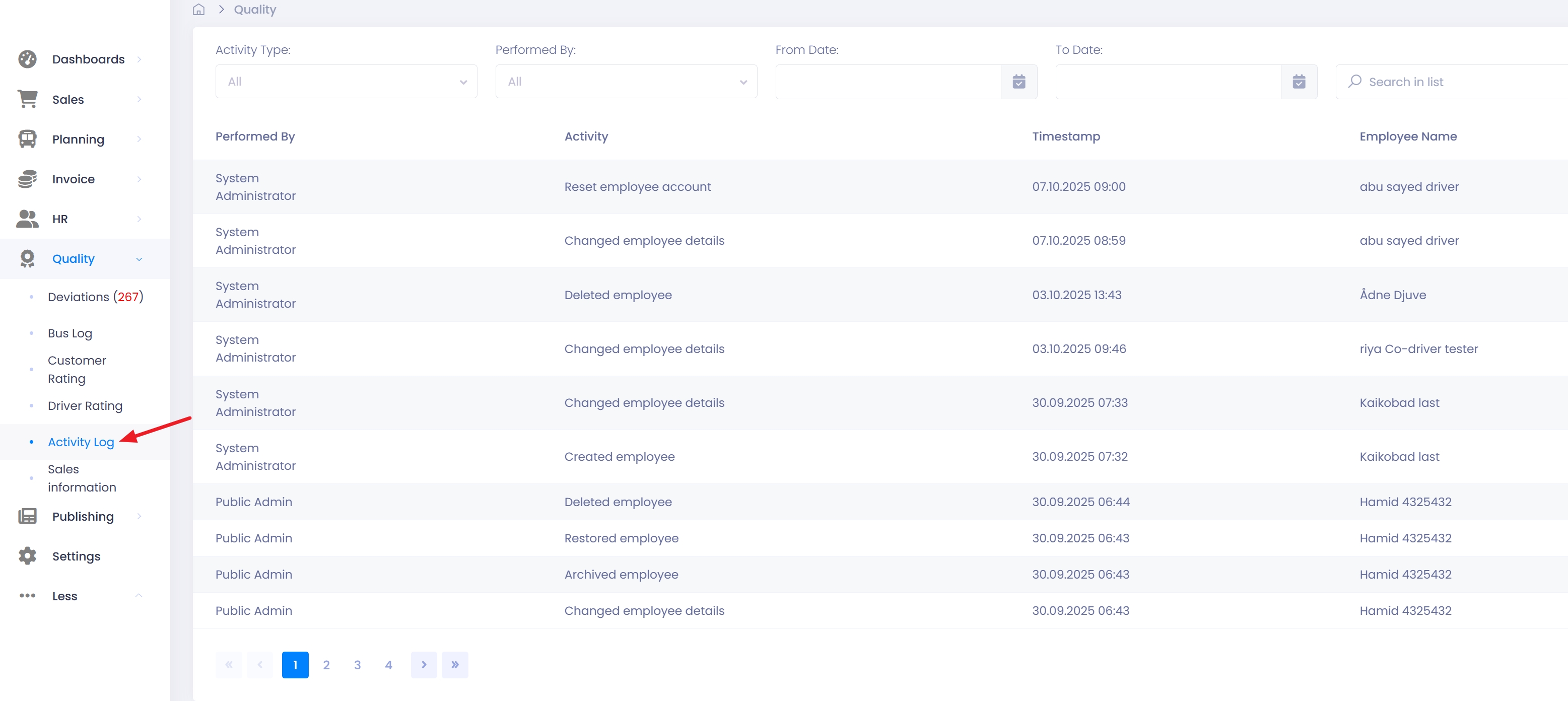The image size is (1568, 701).
Task: Jump to last page with double arrow
Action: 455,665
